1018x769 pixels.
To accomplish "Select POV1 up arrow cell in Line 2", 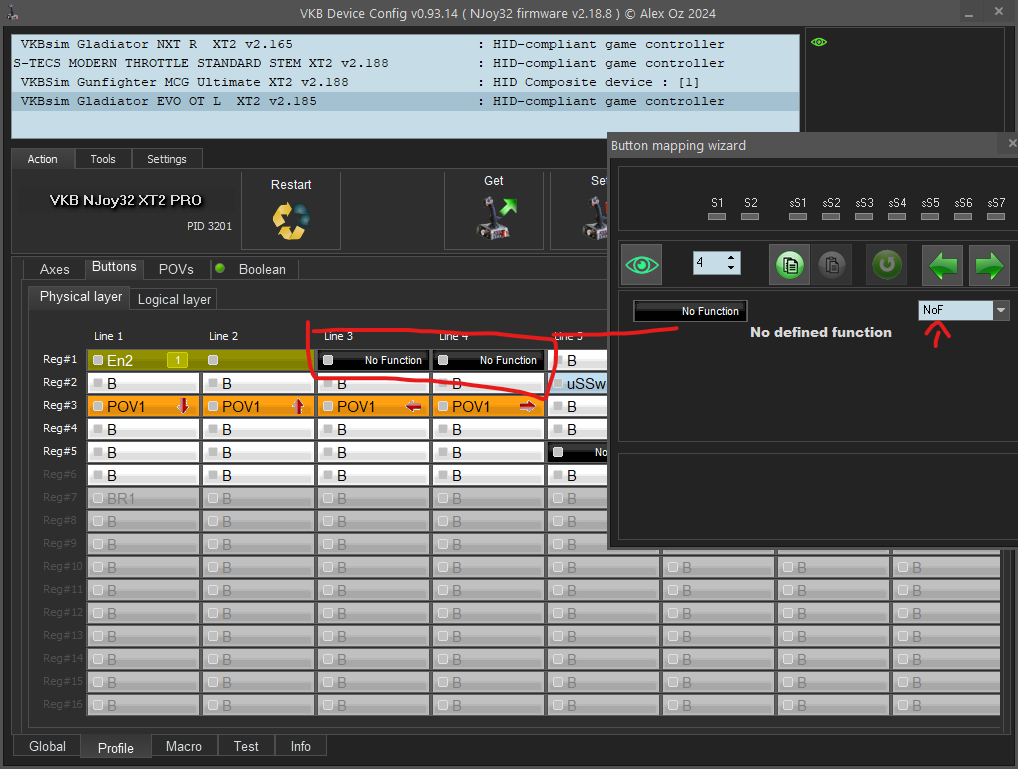I will pyautogui.click(x=258, y=407).
